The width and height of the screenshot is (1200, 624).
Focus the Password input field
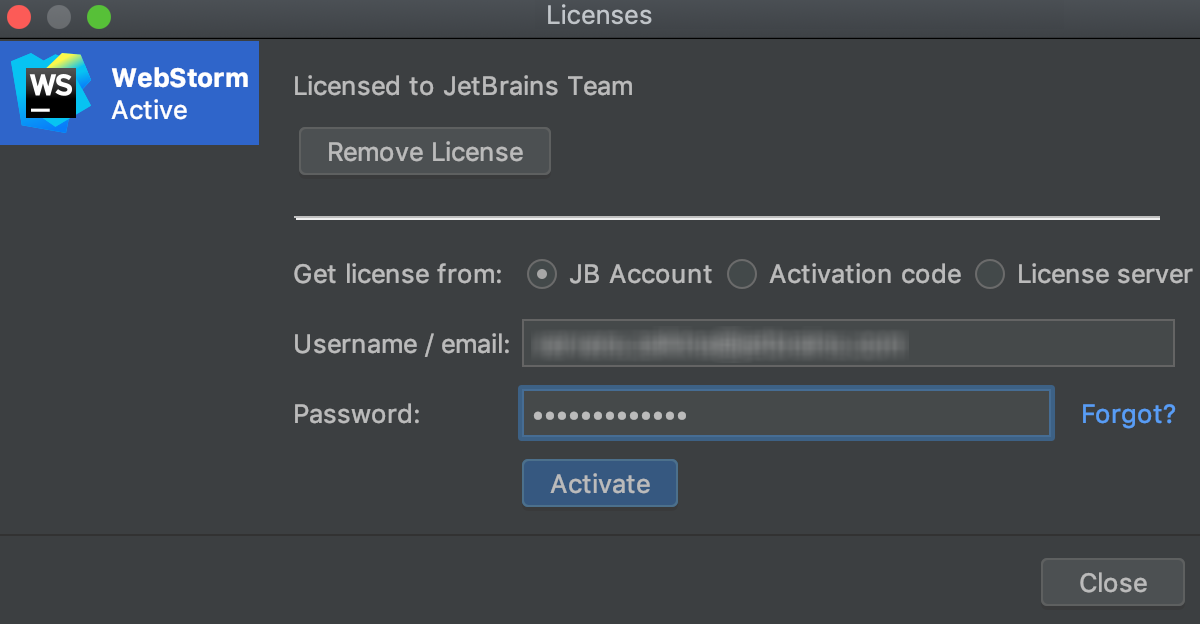click(786, 414)
